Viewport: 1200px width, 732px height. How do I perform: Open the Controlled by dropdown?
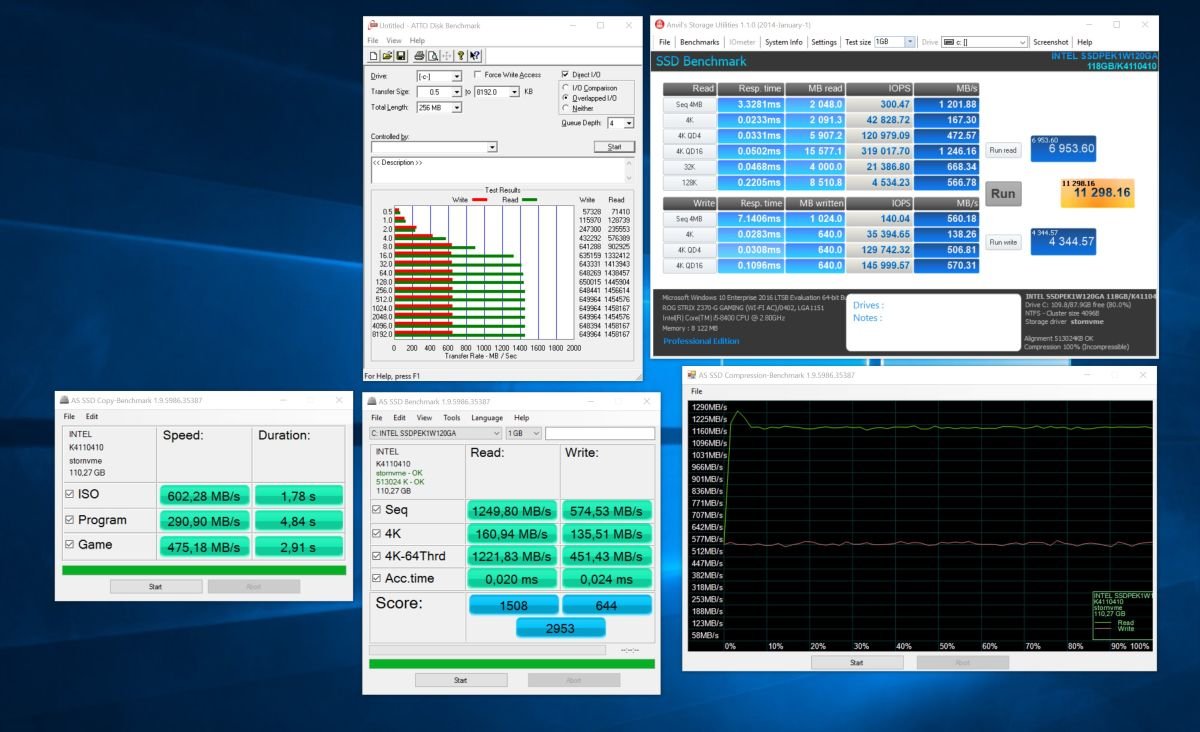[x=492, y=147]
